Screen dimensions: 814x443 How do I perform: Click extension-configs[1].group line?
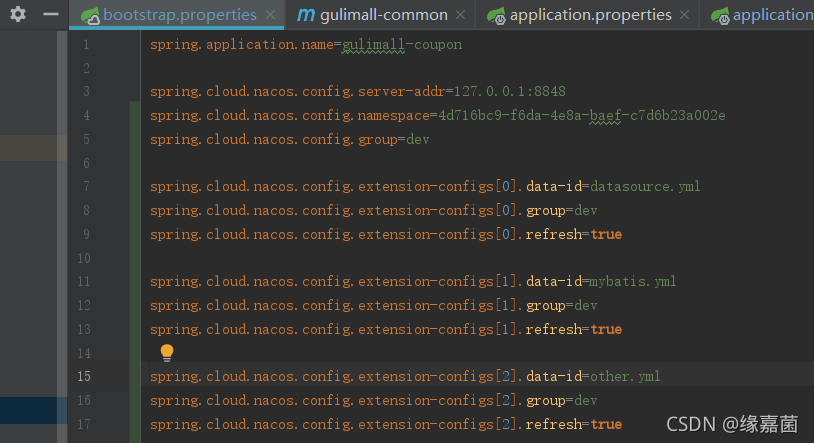(374, 305)
